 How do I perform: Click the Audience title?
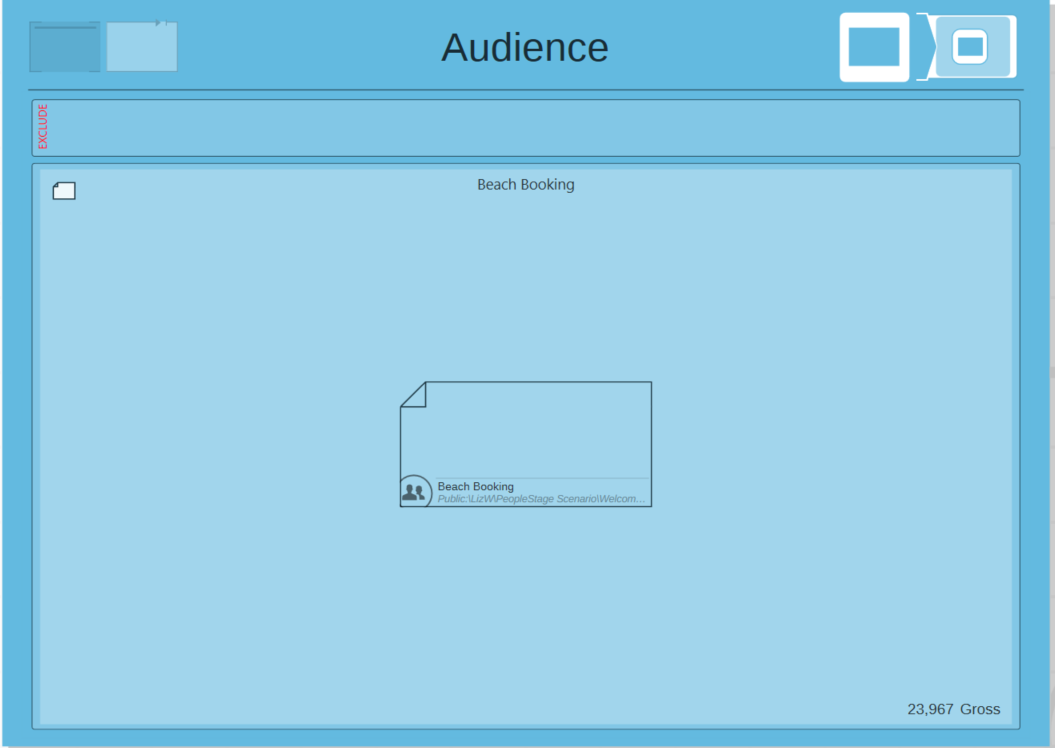click(525, 47)
